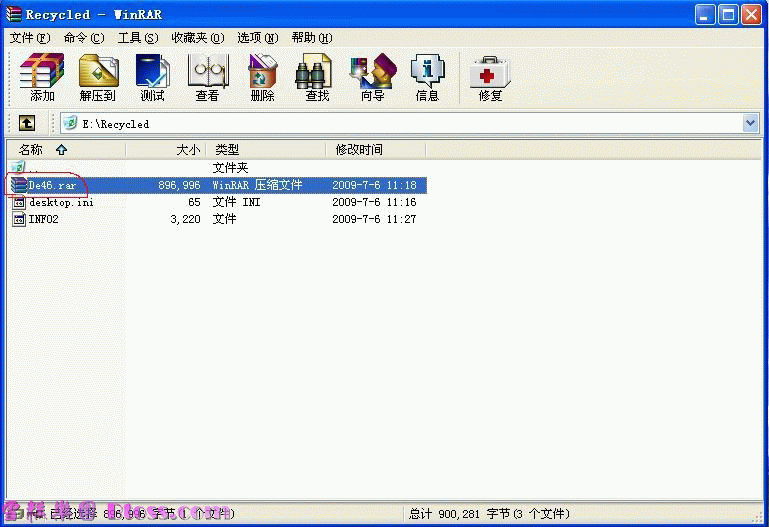Click the 测试 (Test) toolbar icon
The image size is (769, 527).
click(x=153, y=71)
